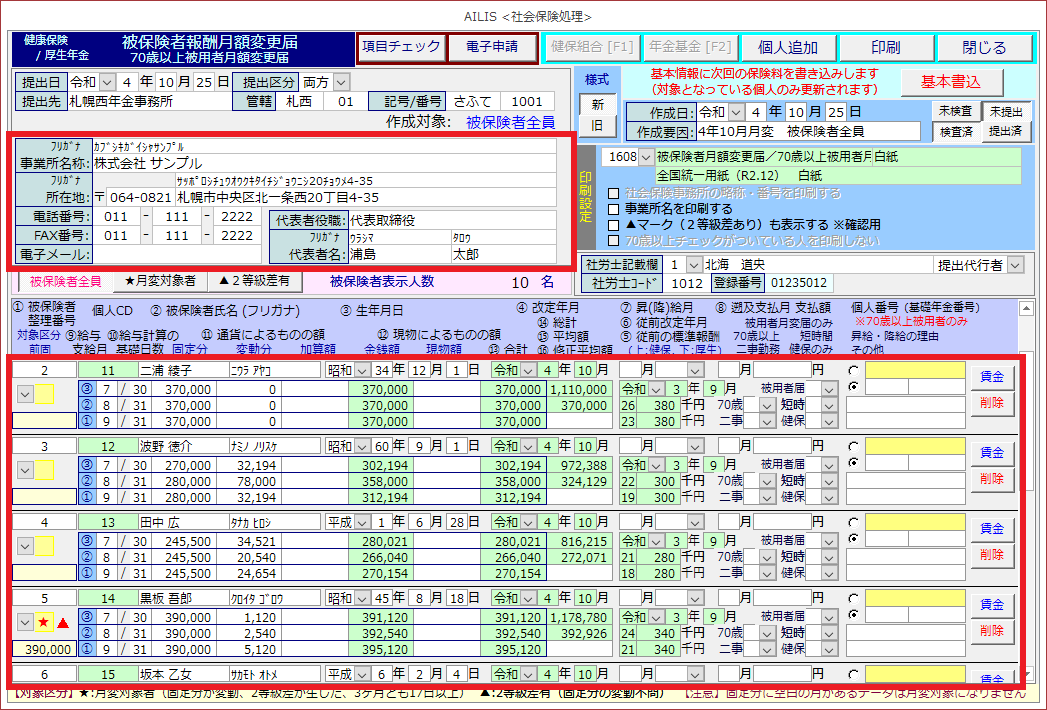Mark the form as 提出済
Viewport: 1047px width, 710px height.
tap(1005, 131)
